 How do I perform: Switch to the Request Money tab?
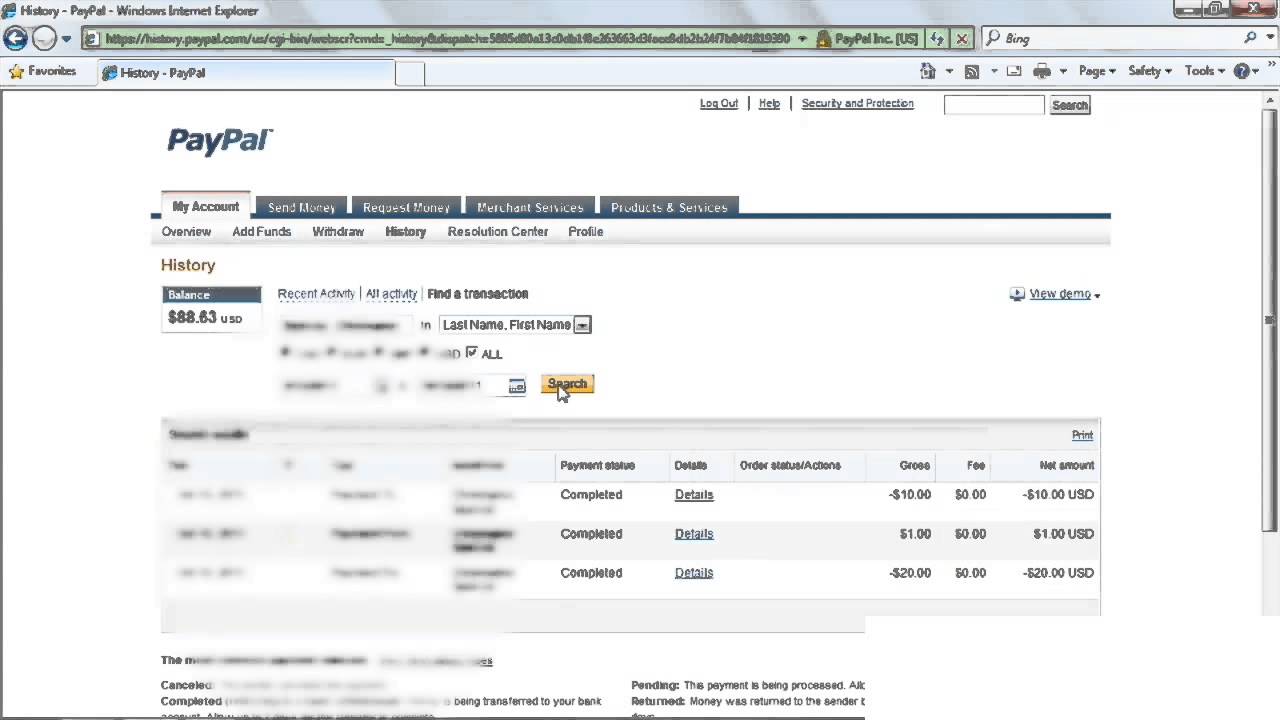406,207
